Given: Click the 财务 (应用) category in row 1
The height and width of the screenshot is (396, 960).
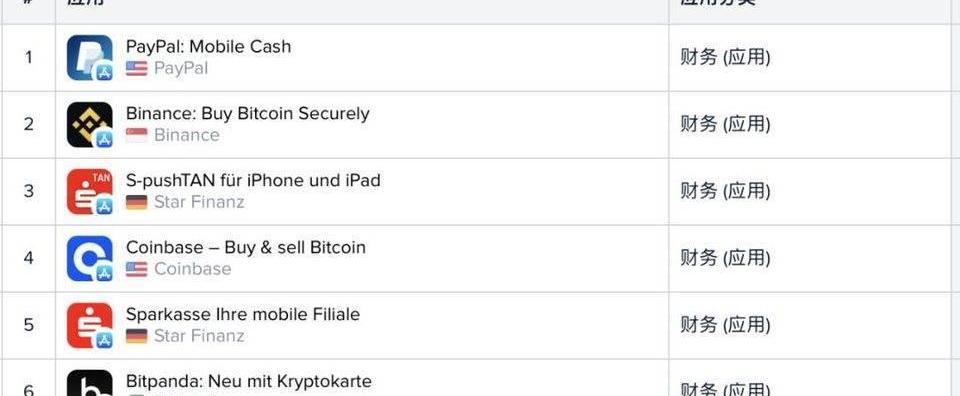Looking at the screenshot, I should [725, 58].
